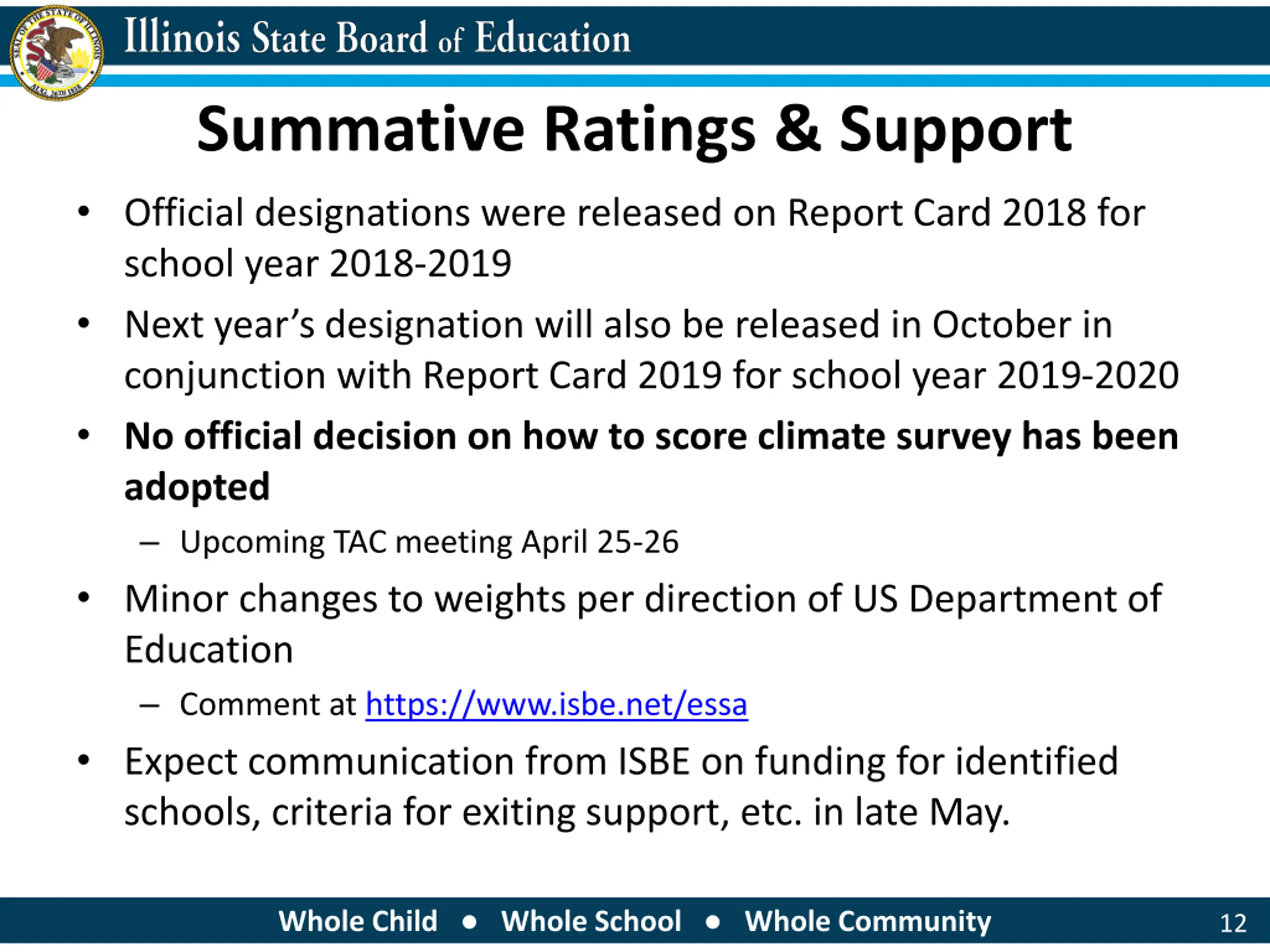The height and width of the screenshot is (952, 1270).
Task: Select Whole School footer text
Action: click(591, 921)
